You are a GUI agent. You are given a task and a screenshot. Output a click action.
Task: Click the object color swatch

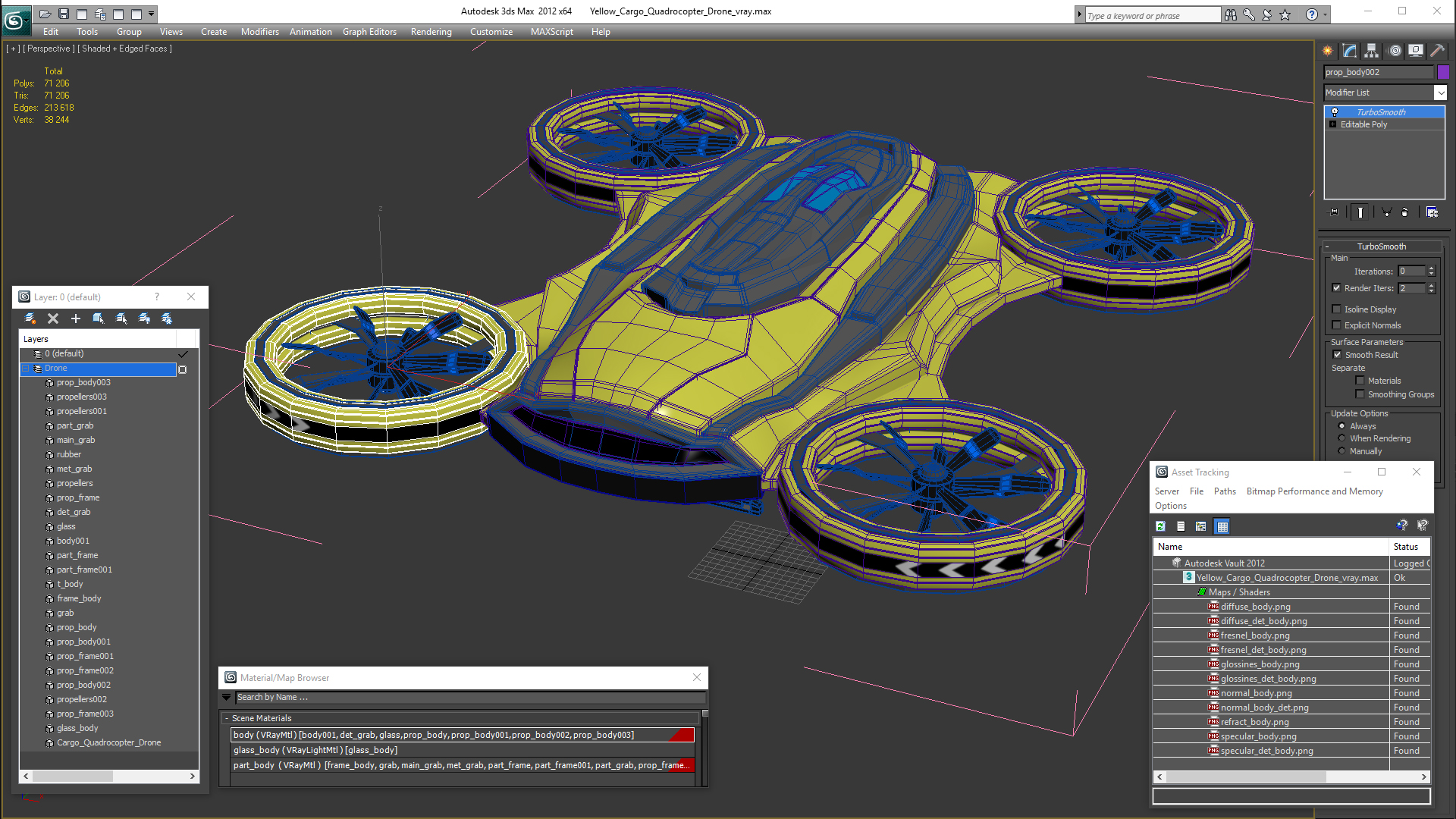pos(1443,72)
